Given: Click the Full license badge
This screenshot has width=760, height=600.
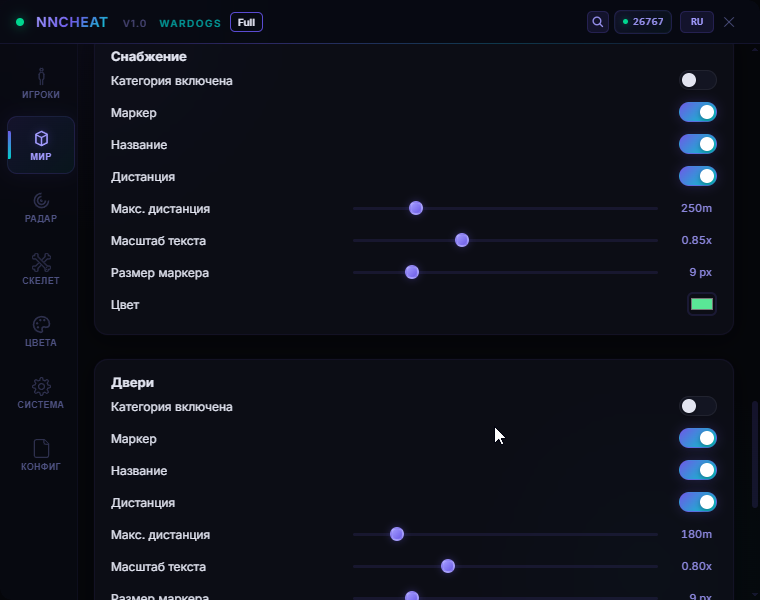Looking at the screenshot, I should [x=246, y=22].
